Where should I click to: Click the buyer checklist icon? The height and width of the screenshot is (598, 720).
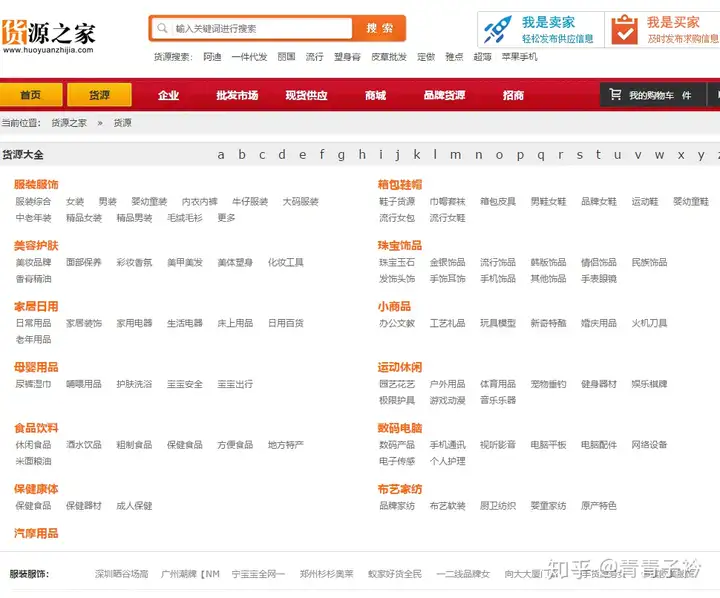tap(624, 29)
